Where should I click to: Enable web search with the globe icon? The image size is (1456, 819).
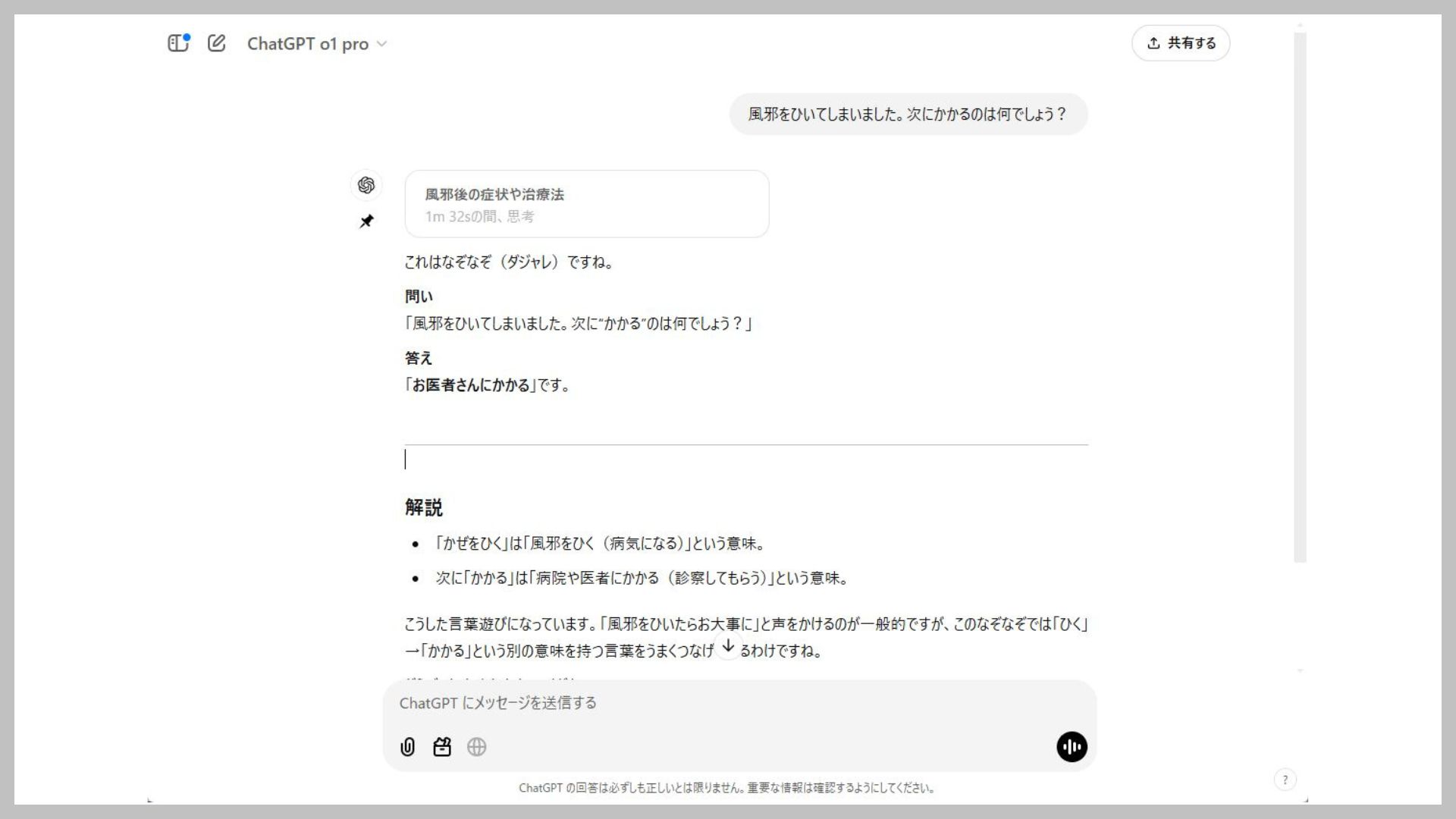[x=478, y=747]
